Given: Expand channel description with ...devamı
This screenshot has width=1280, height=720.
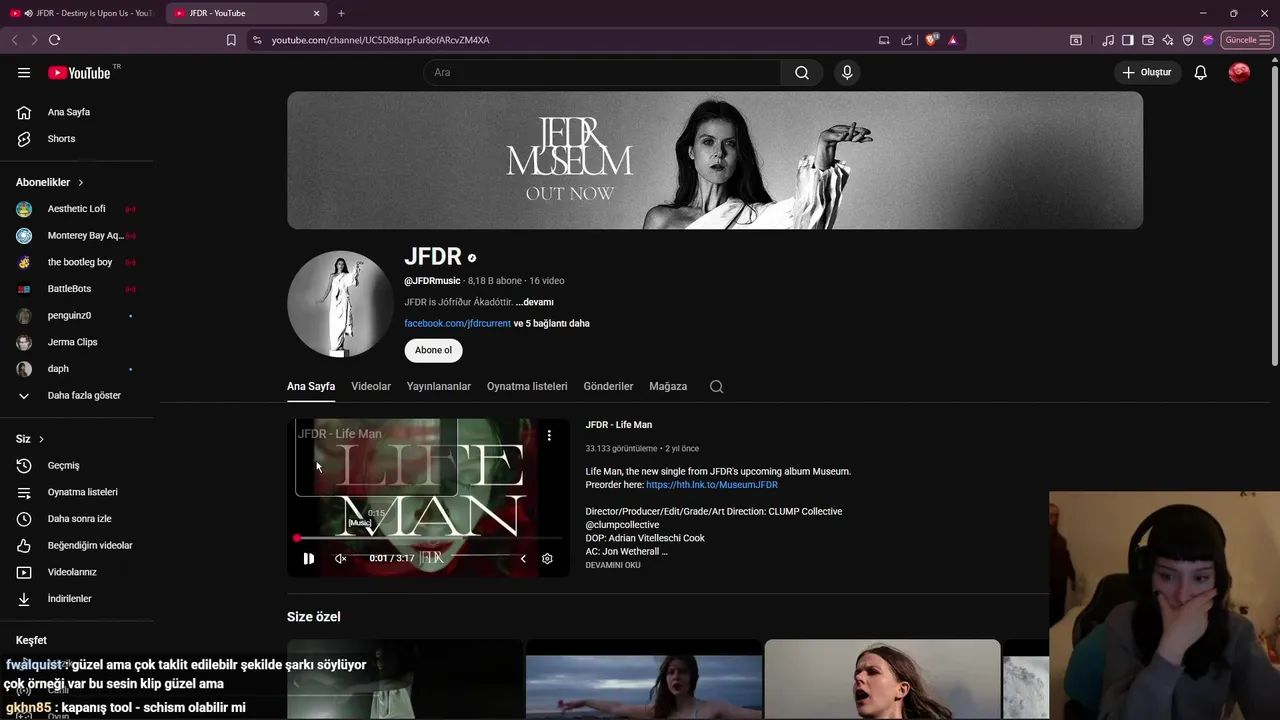Looking at the screenshot, I should pos(535,302).
